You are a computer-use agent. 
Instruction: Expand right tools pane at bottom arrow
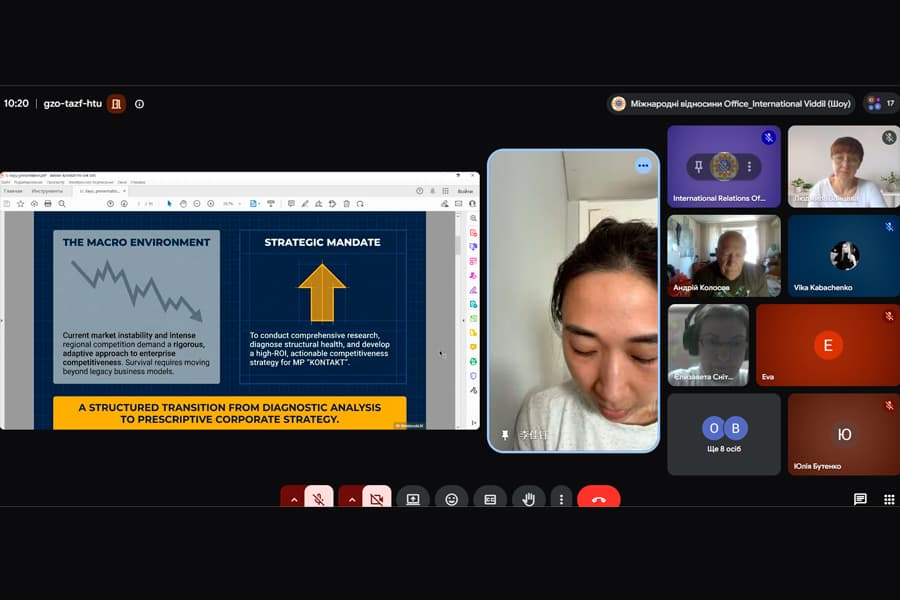[474, 423]
